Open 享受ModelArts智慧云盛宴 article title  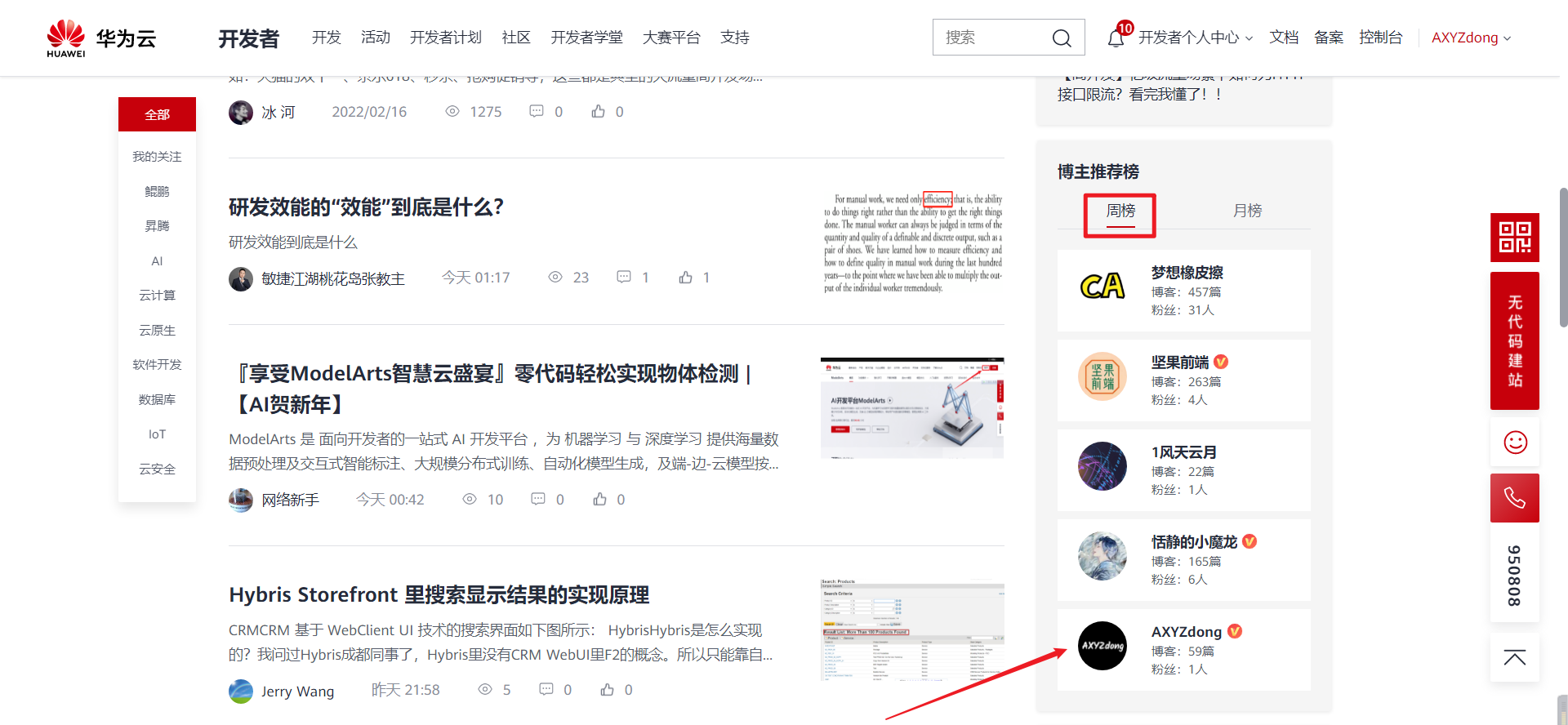[492, 389]
